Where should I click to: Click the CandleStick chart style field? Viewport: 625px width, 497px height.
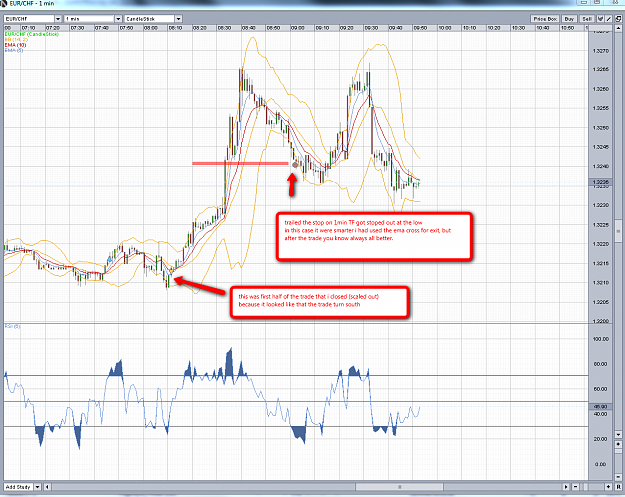tap(150, 19)
